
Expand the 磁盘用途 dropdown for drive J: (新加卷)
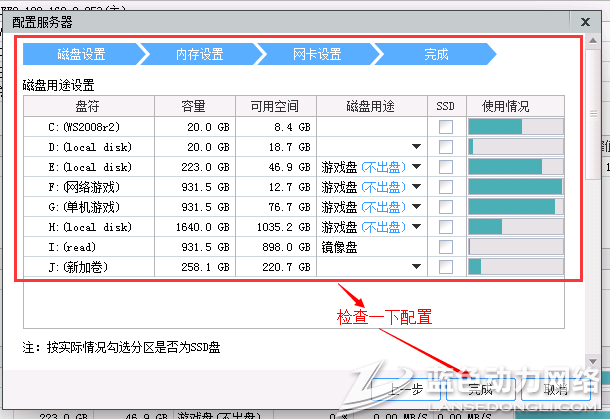(417, 267)
